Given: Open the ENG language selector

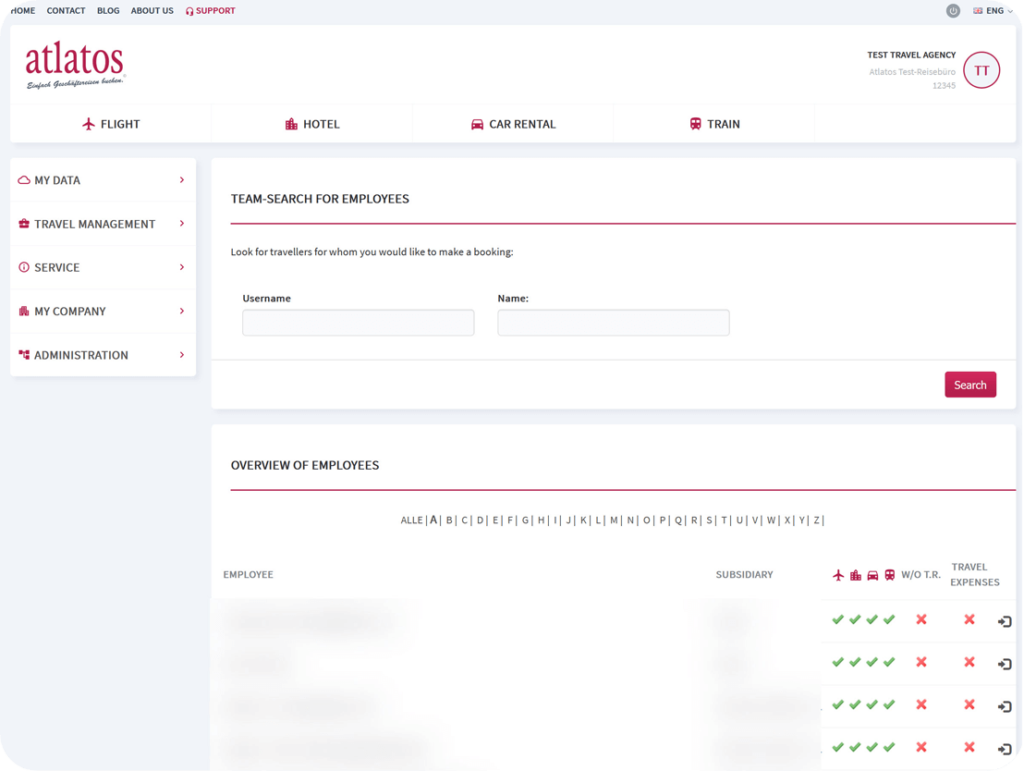Looking at the screenshot, I should (x=988, y=11).
